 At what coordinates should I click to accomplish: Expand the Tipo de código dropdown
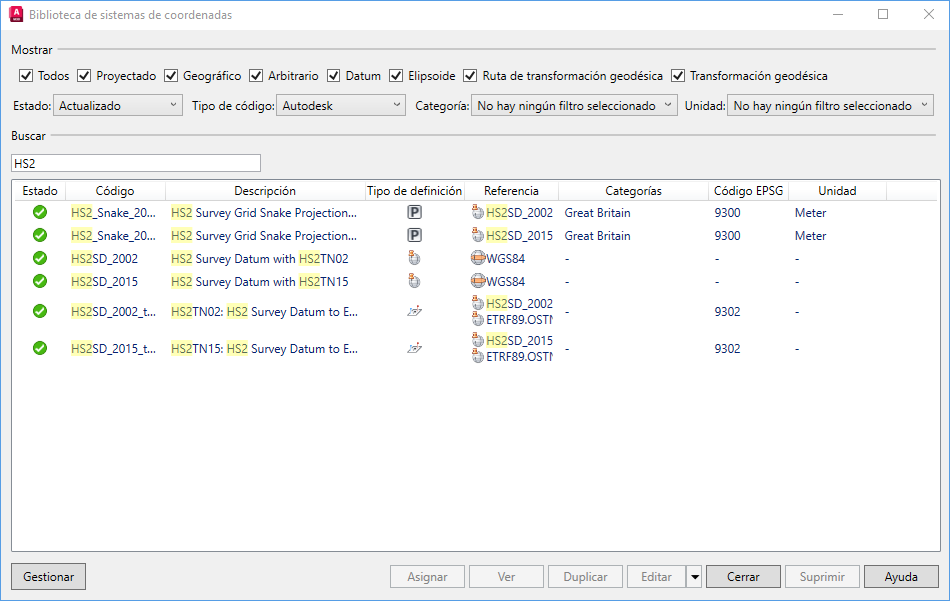[341, 105]
